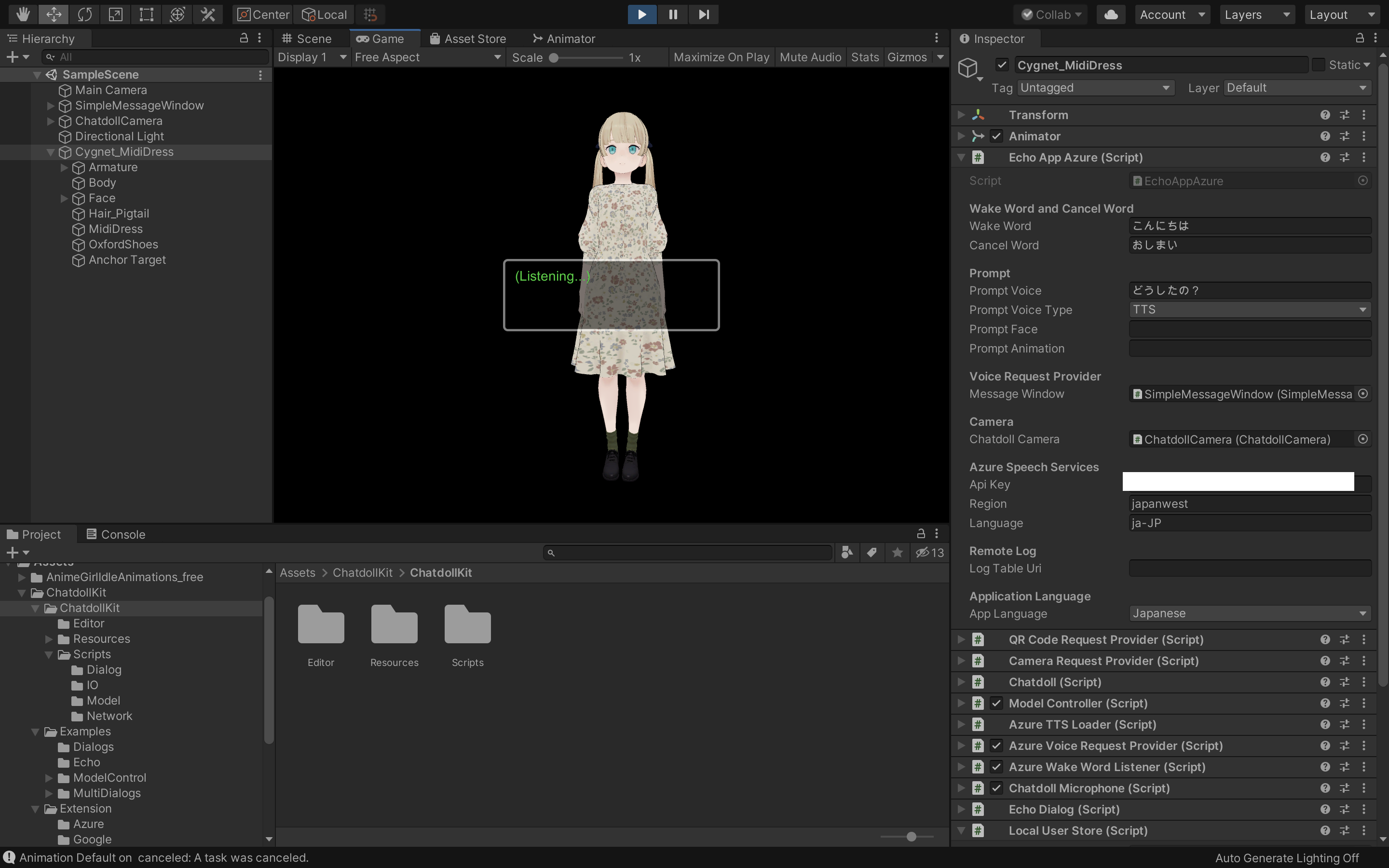Open Transform component preset settings icon

1344,115
